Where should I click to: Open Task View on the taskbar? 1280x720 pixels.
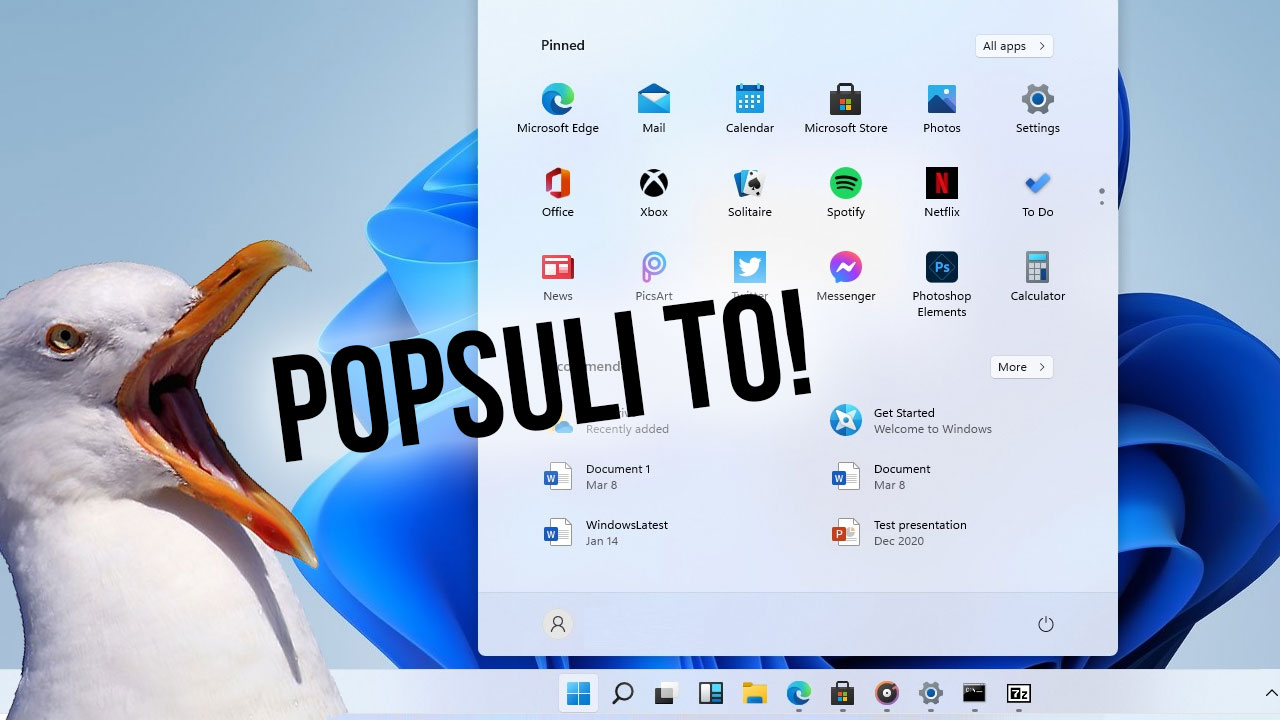point(666,693)
